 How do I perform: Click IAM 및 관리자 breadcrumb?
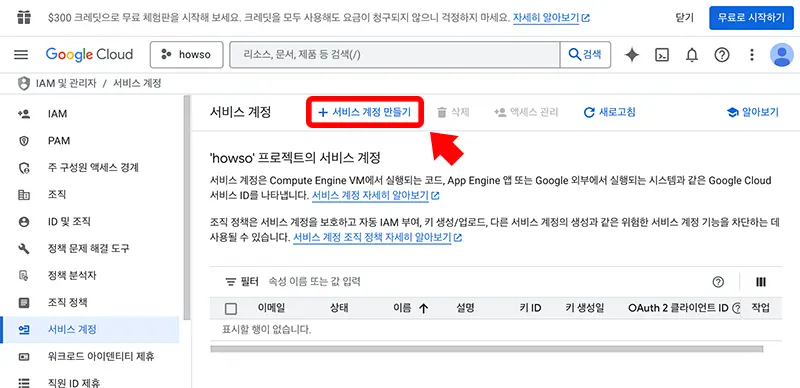66,83
